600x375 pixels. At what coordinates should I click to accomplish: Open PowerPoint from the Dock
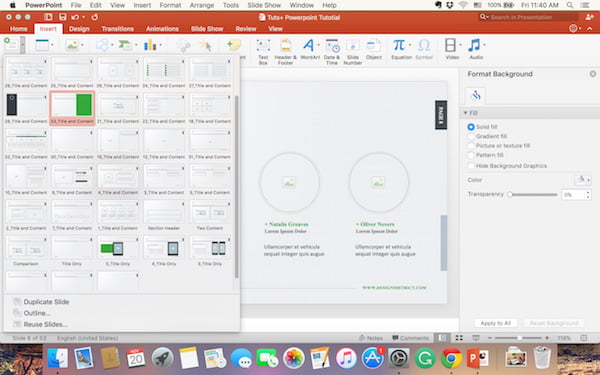(x=477, y=359)
